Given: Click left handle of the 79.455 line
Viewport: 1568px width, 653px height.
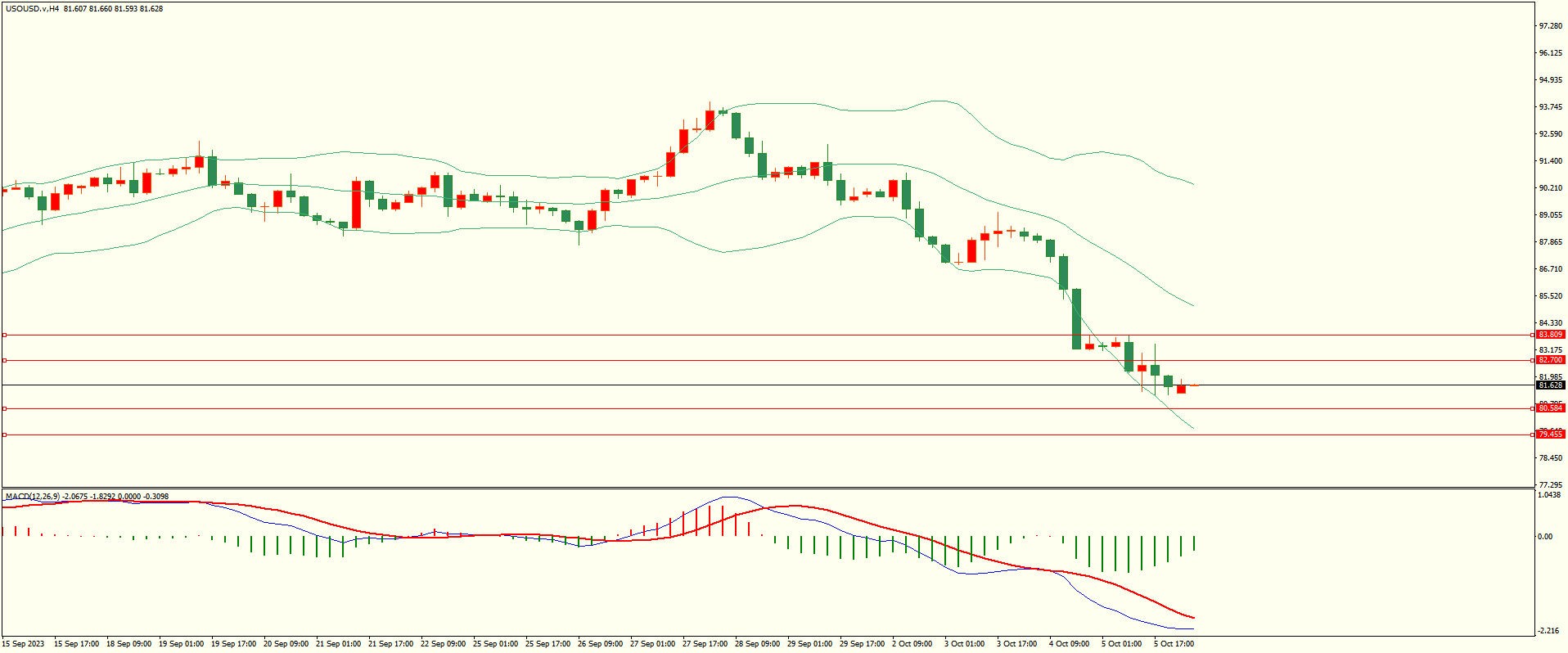Looking at the screenshot, I should coord(4,435).
